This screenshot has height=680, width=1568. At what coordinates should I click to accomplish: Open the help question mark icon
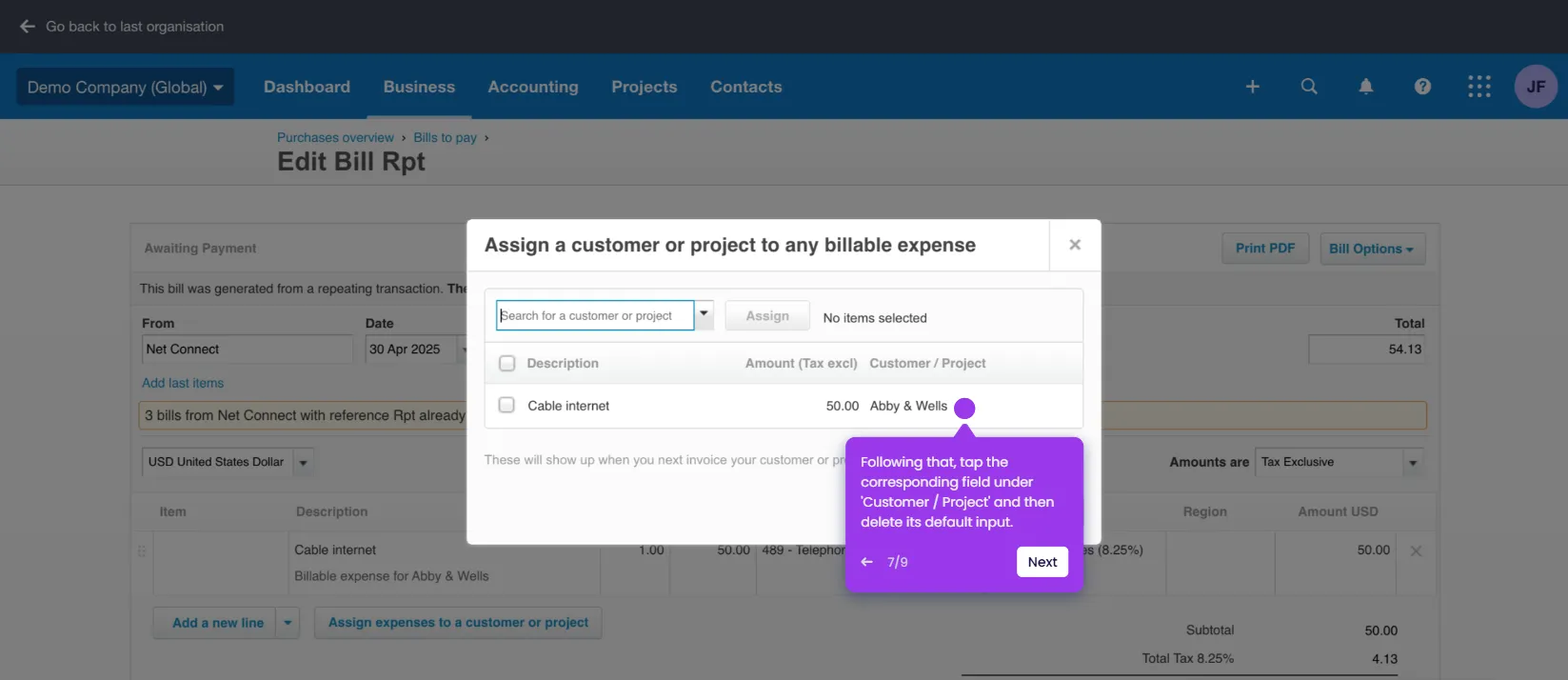pos(1422,87)
